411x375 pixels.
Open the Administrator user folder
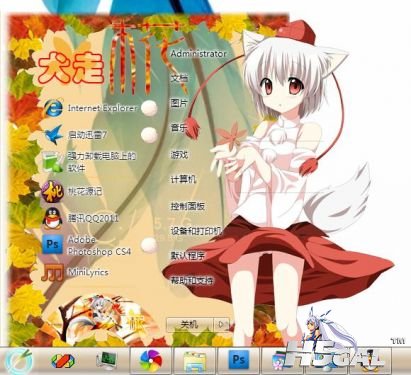tap(198, 53)
